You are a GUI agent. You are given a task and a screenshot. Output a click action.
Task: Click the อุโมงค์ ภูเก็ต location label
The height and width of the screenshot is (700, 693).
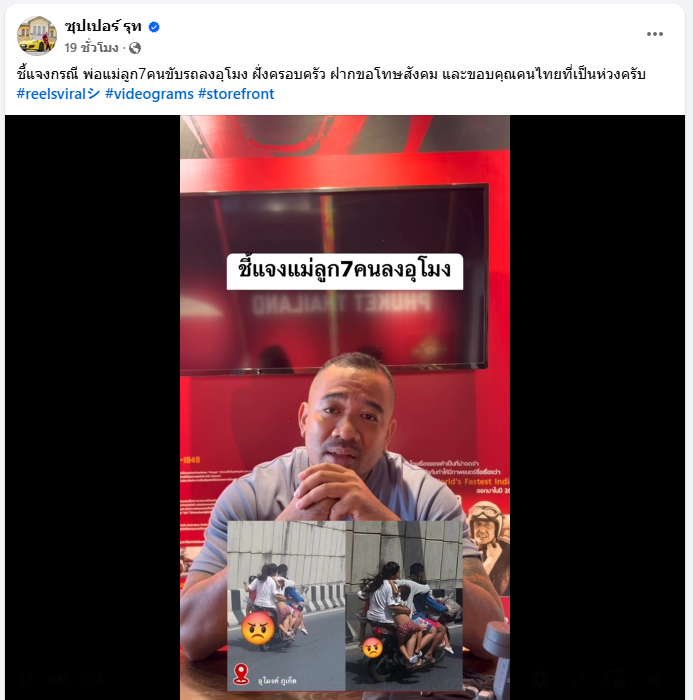[x=277, y=680]
